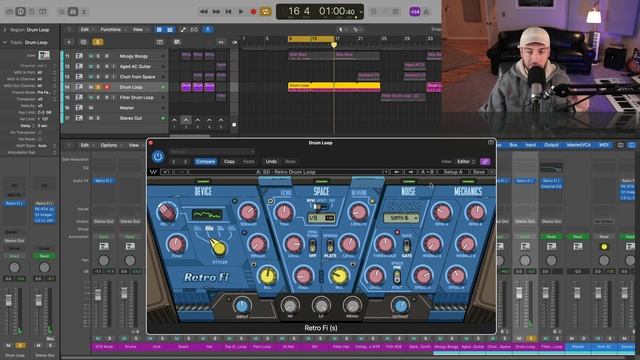This screenshot has height=360, width=640.
Task: Open the Inspector icon in control bar
Action: (x=20, y=12)
